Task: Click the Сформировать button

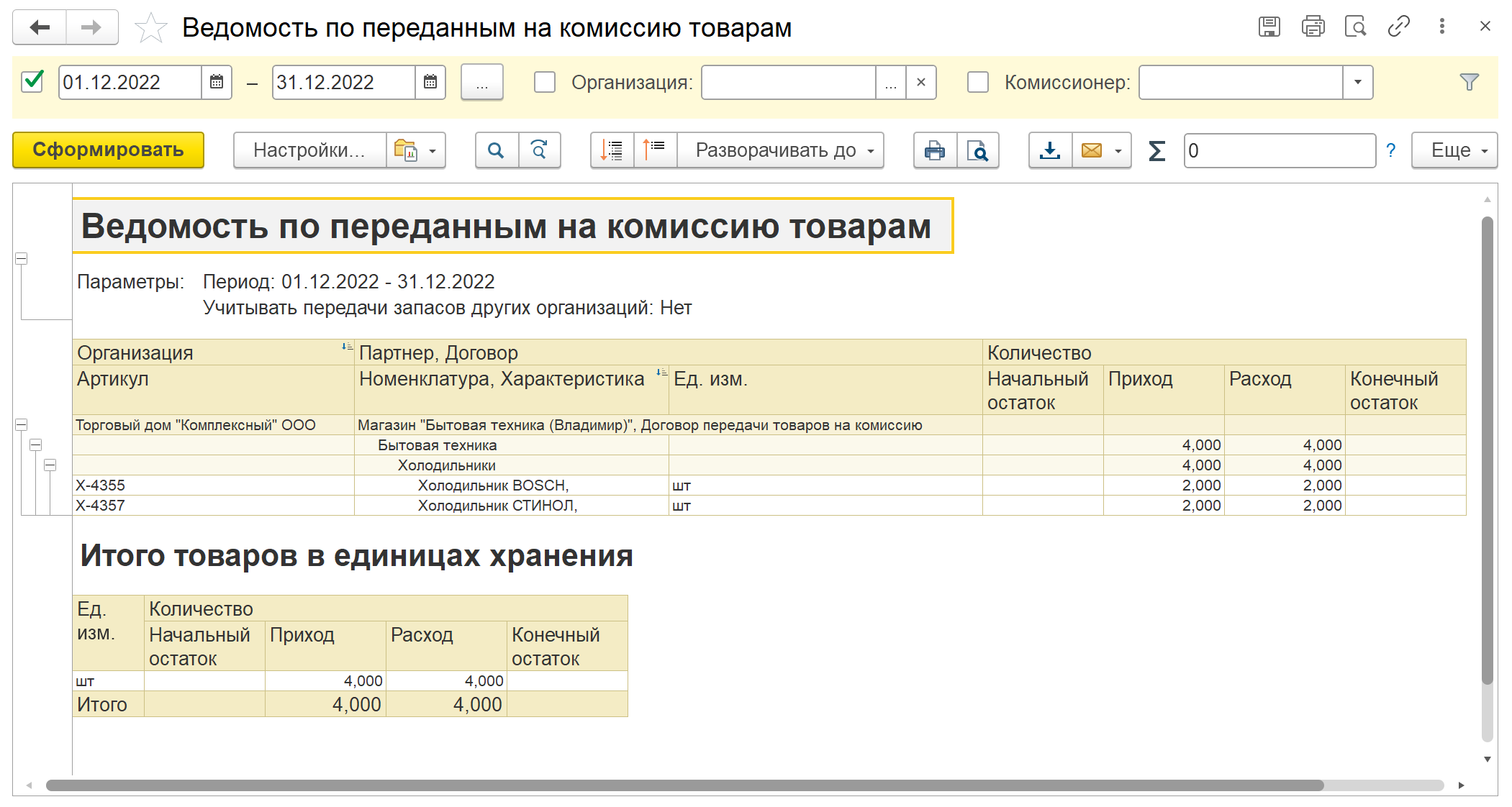Action: coord(108,150)
